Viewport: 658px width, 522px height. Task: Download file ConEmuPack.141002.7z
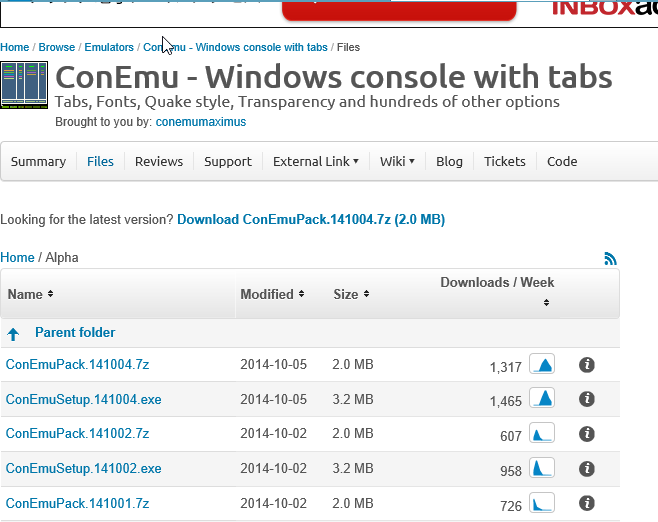click(x=77, y=433)
